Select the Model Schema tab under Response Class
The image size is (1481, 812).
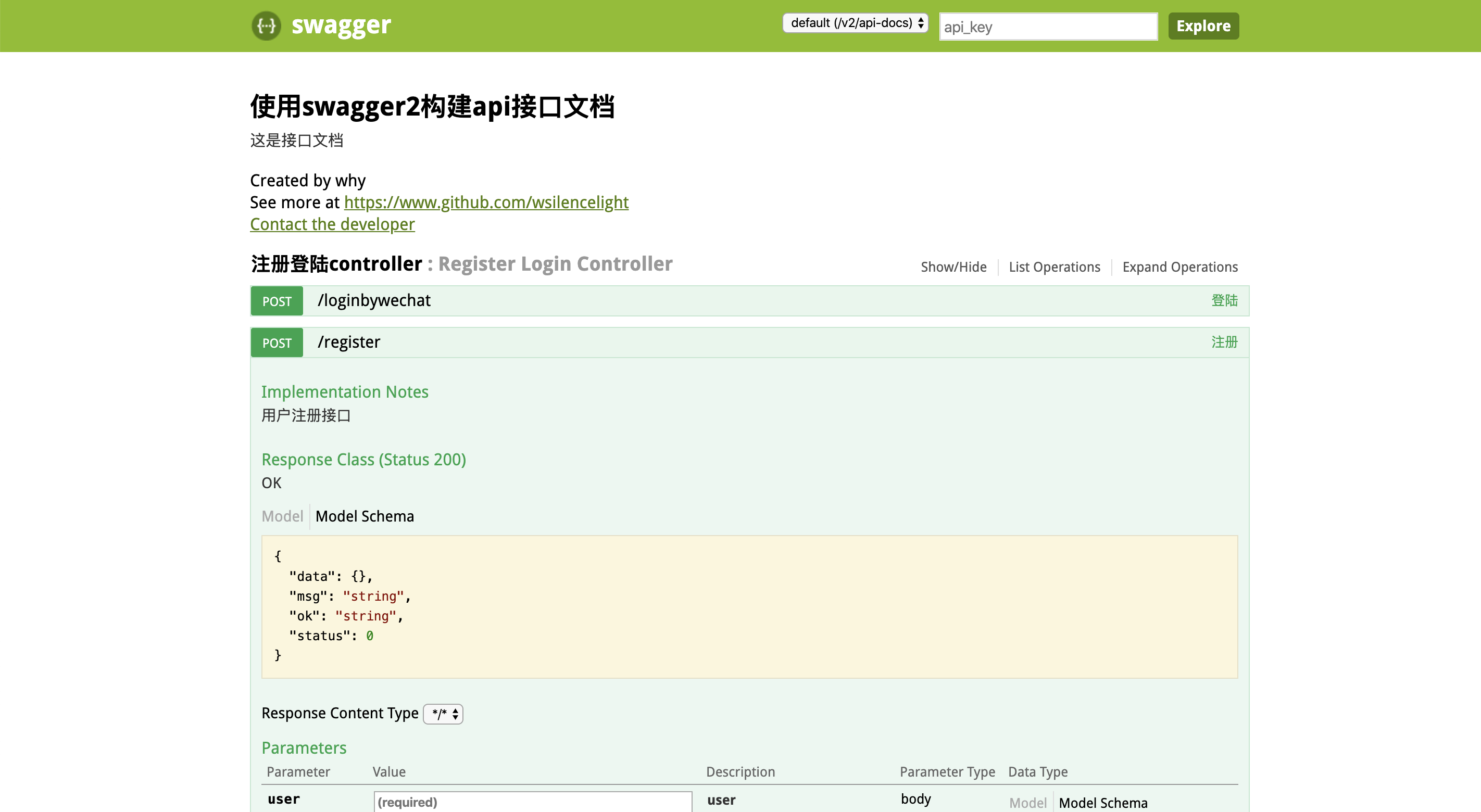(x=365, y=516)
